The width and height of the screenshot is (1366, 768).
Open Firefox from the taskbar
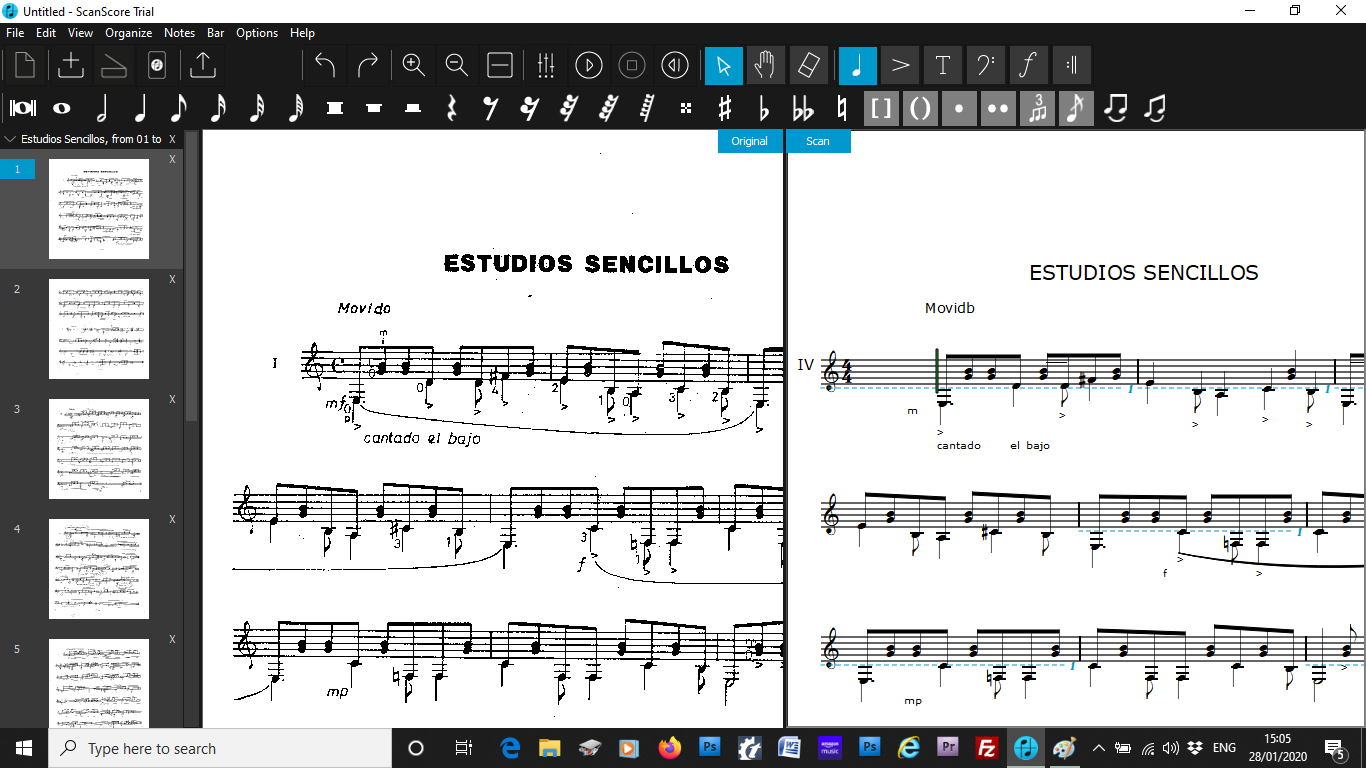[x=669, y=748]
